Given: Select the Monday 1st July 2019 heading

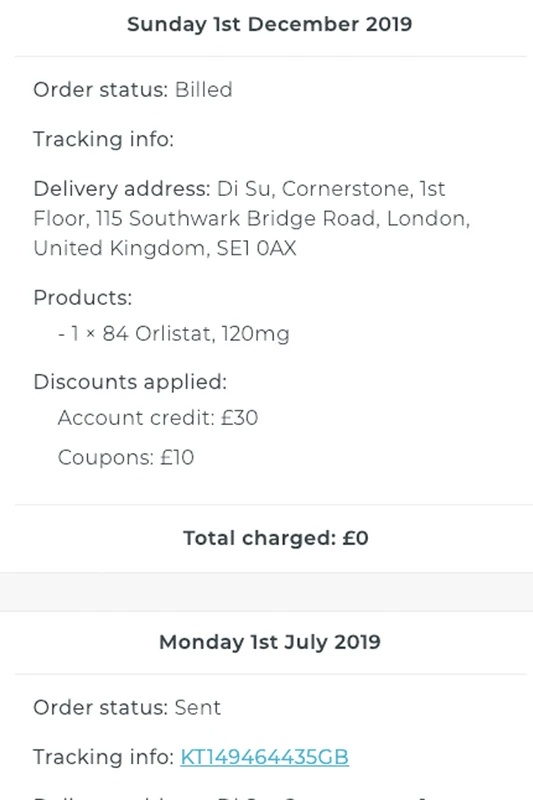Looking at the screenshot, I should pos(270,642).
